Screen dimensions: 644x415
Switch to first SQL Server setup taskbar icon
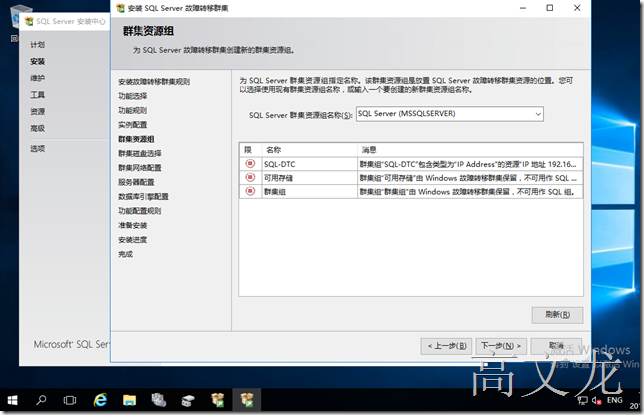218,400
